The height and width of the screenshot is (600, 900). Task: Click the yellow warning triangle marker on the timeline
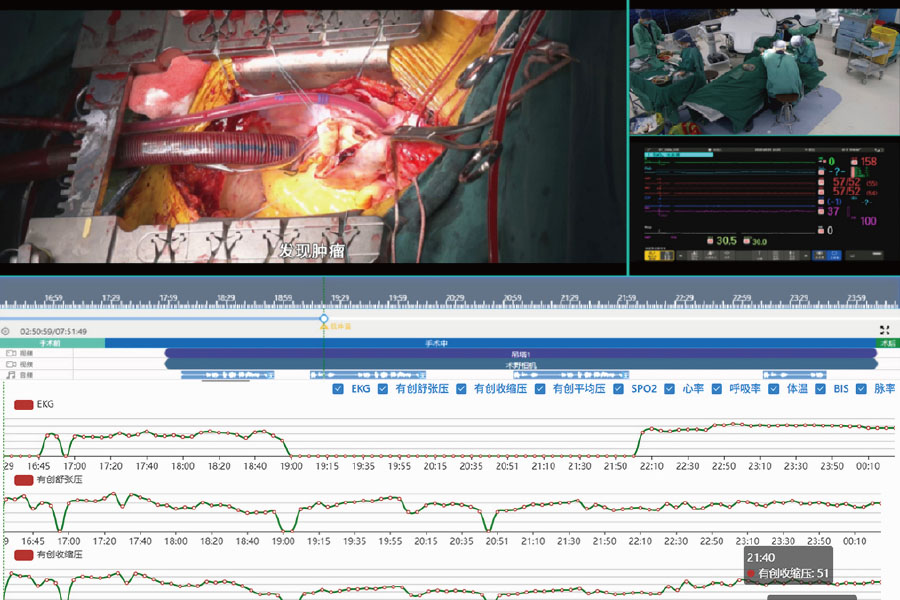coord(324,326)
